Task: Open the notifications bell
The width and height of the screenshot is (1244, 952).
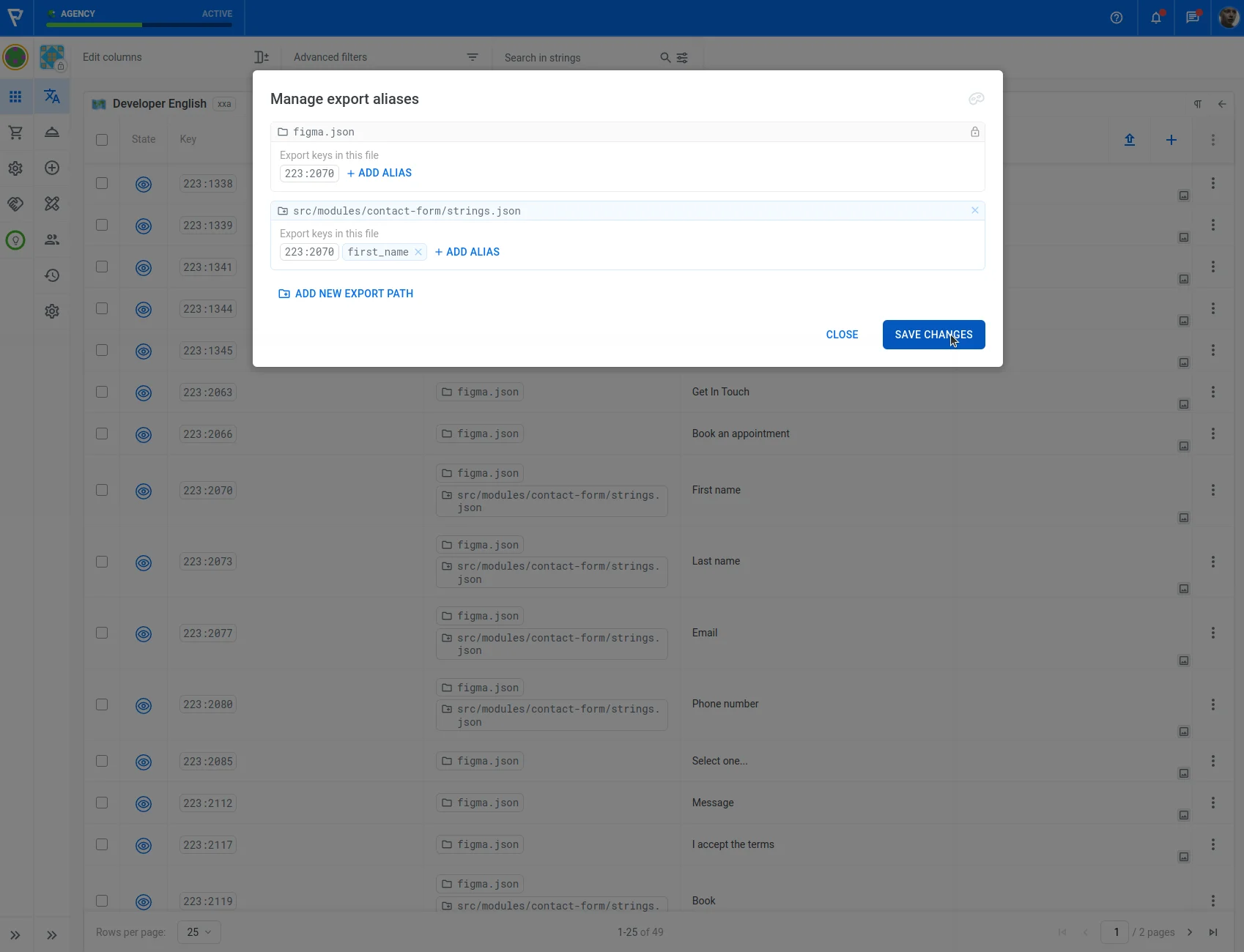Action: (x=1155, y=18)
